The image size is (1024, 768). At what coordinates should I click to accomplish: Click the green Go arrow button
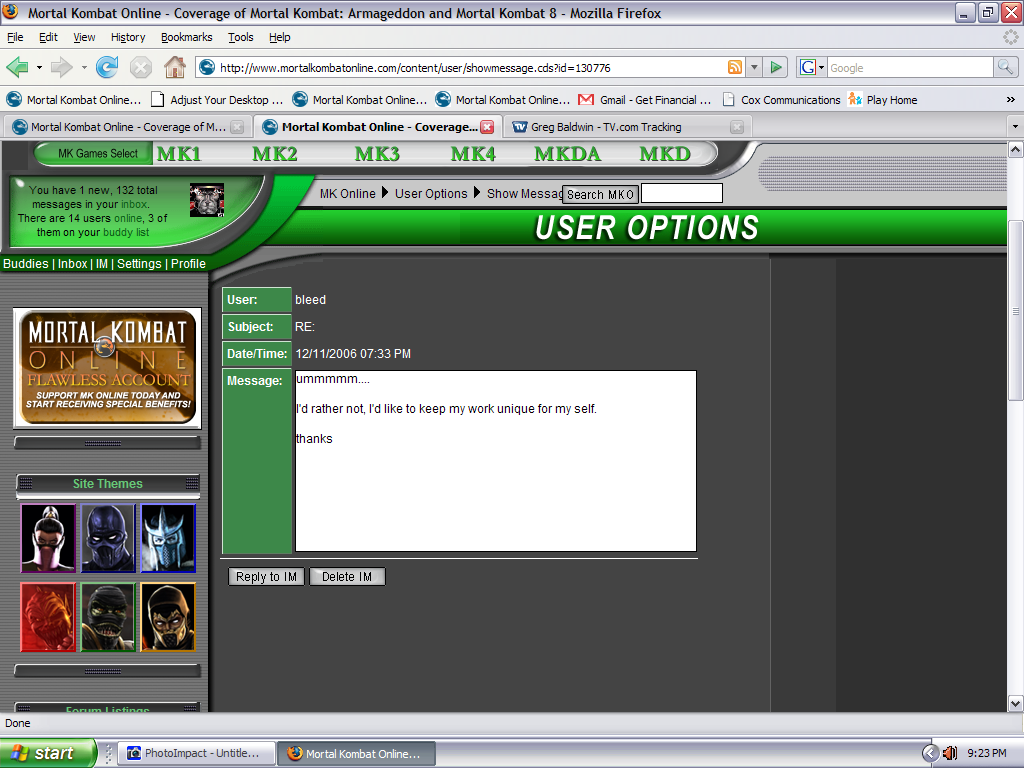click(x=776, y=67)
